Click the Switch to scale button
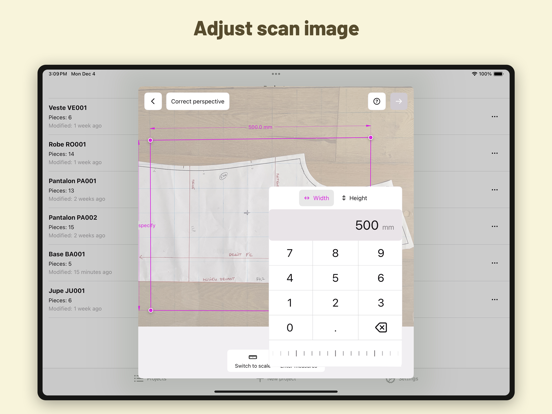Viewport: 552px width, 414px height. pyautogui.click(x=250, y=361)
